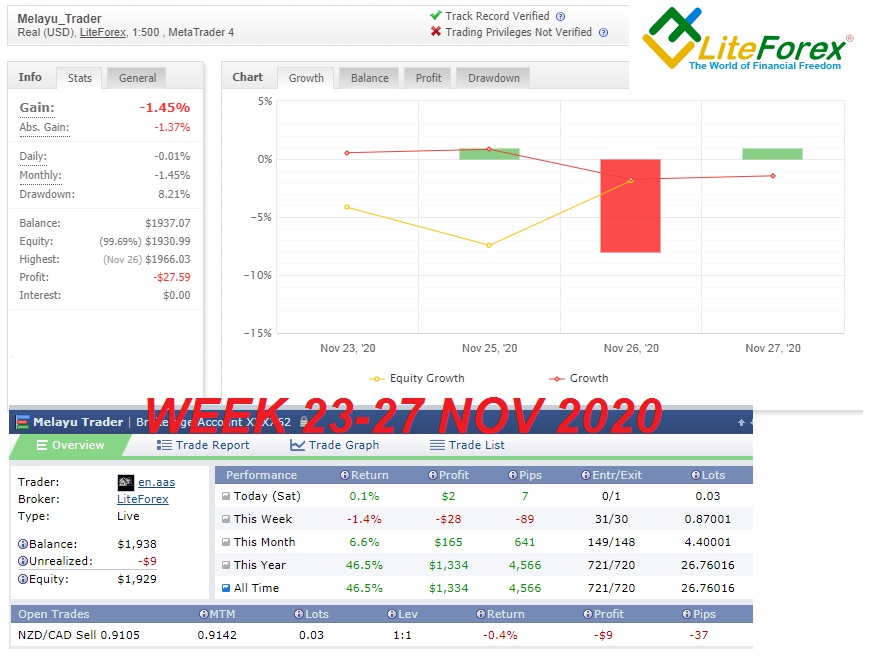The height and width of the screenshot is (662, 869).
Task: Click info icon beside Unrealized label
Action: (x=23, y=561)
